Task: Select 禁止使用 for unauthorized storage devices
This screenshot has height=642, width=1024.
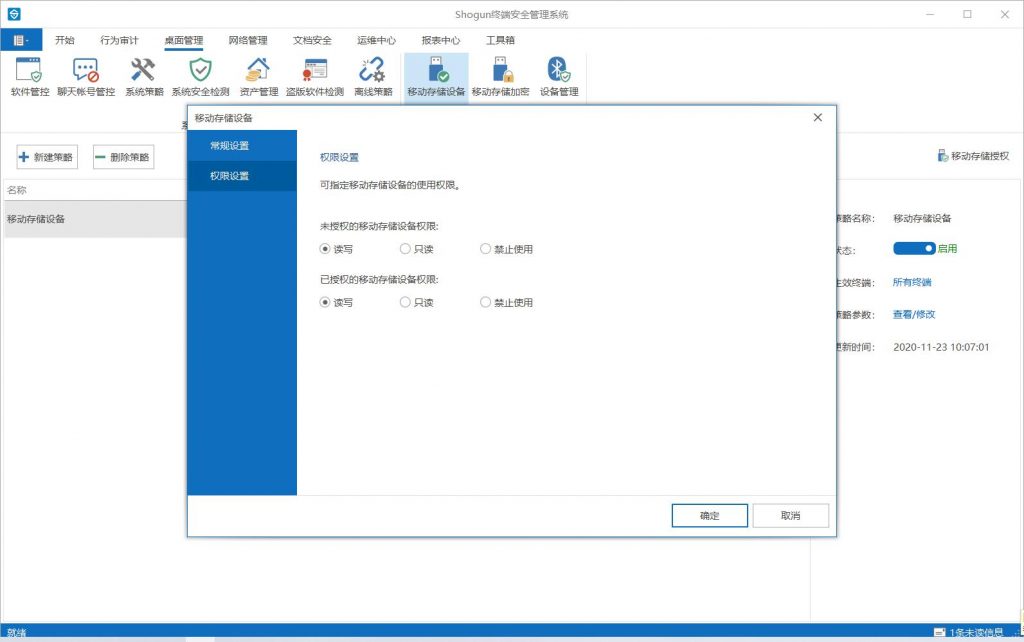Action: click(x=486, y=249)
